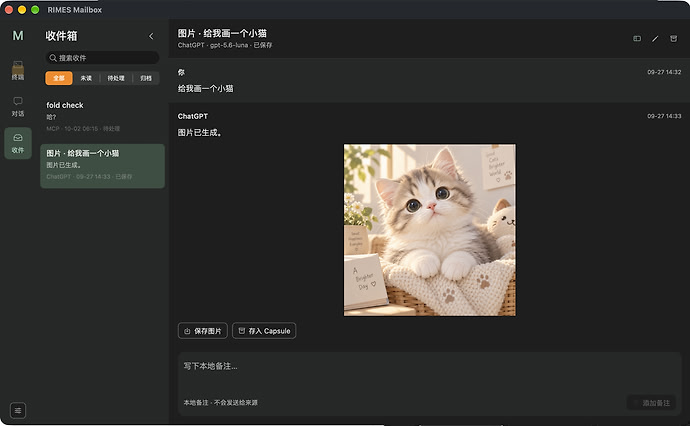The image size is (690, 426).
Task: Click the archive box icon in header
Action: pos(673,39)
